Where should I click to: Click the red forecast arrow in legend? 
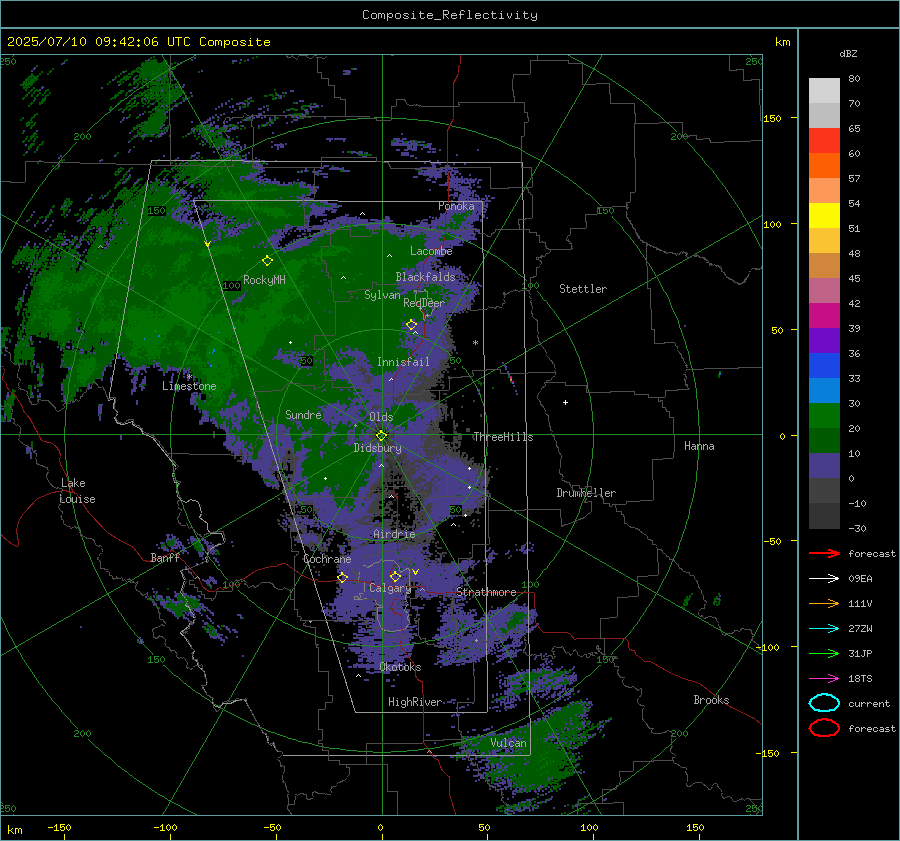click(x=824, y=553)
